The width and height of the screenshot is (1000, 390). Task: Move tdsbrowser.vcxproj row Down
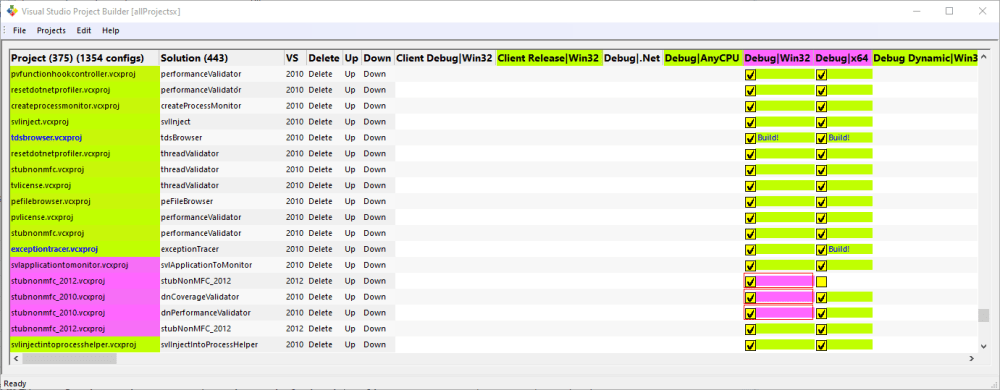[374, 138]
